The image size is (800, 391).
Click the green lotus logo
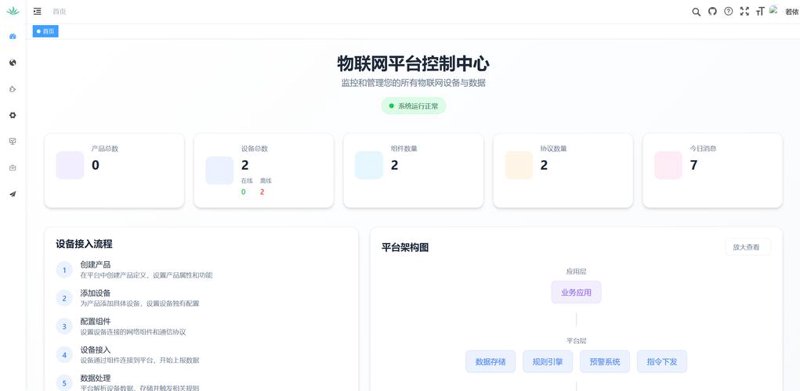(13, 11)
